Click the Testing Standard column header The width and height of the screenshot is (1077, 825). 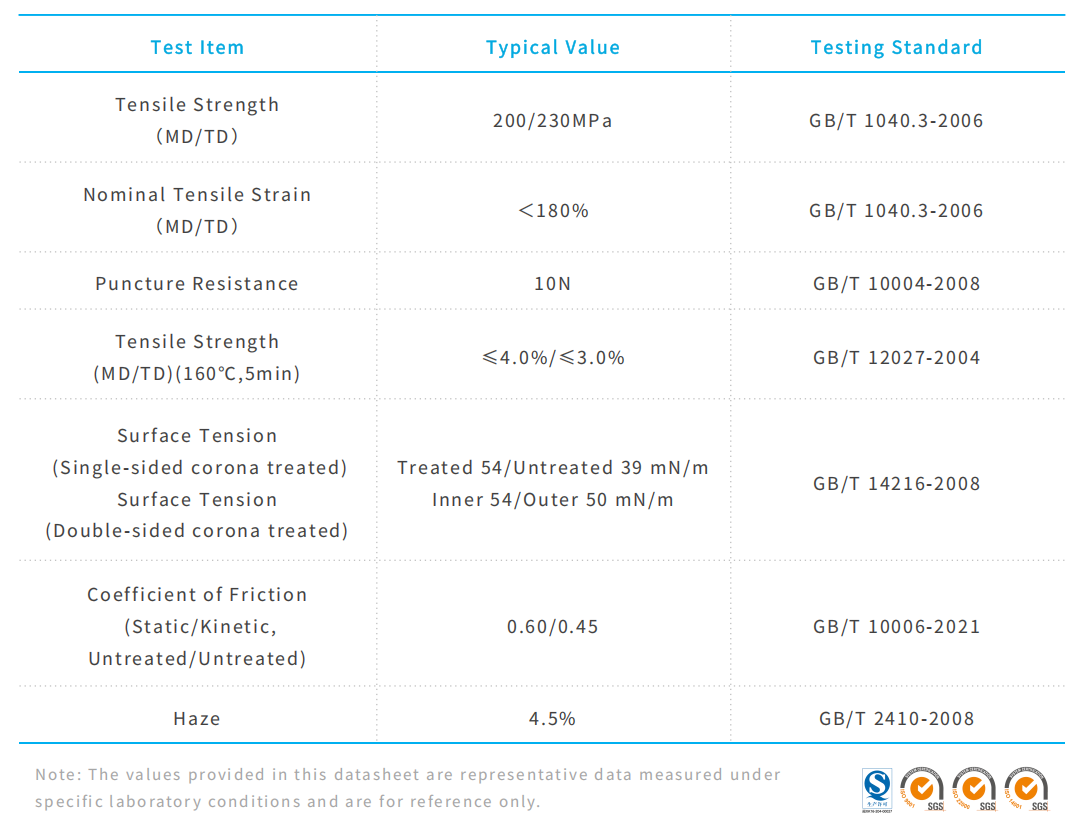tap(896, 47)
